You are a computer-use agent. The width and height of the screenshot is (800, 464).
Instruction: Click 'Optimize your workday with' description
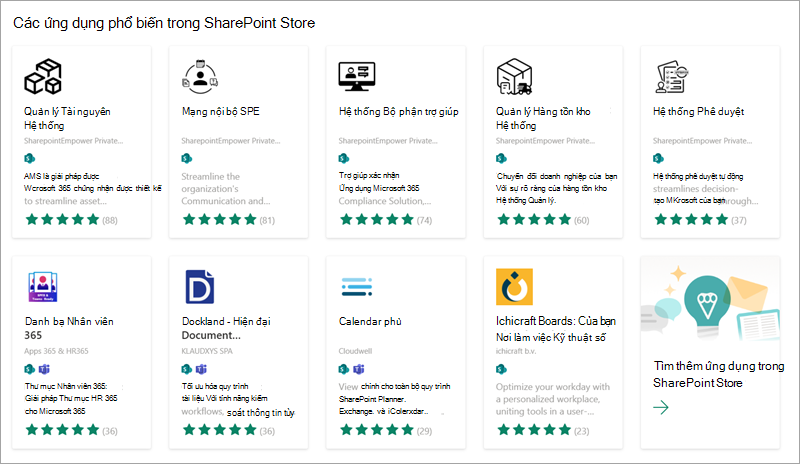[x=553, y=399]
